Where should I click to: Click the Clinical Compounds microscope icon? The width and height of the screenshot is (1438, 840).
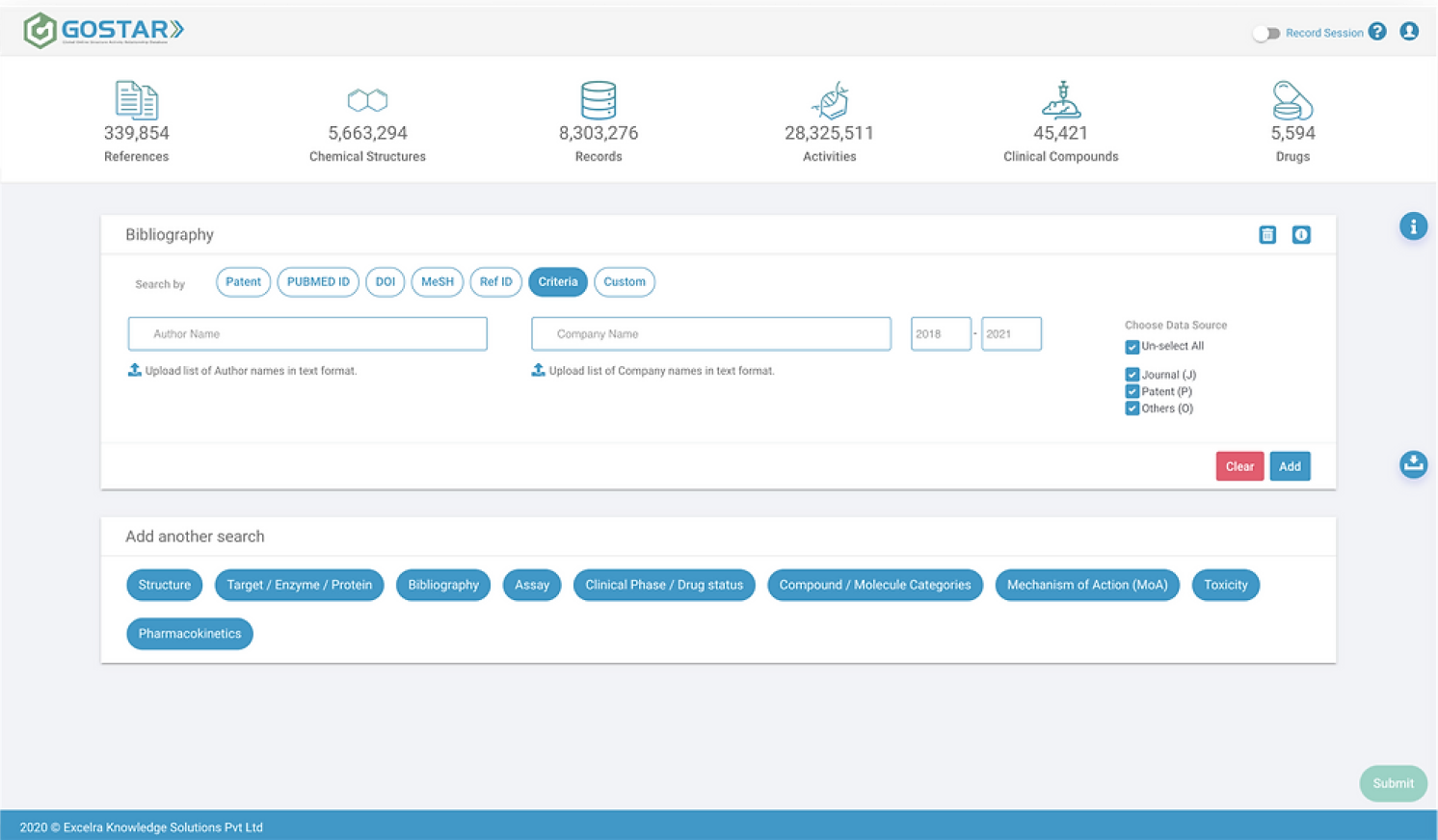click(1061, 100)
